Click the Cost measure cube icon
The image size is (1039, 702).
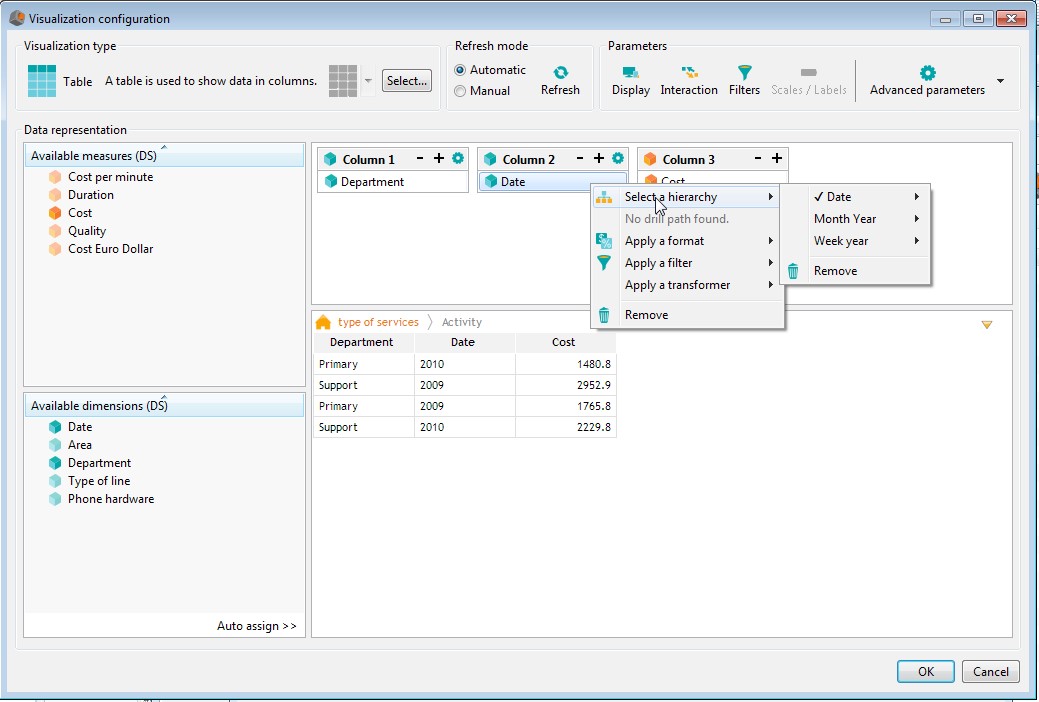pyautogui.click(x=55, y=213)
